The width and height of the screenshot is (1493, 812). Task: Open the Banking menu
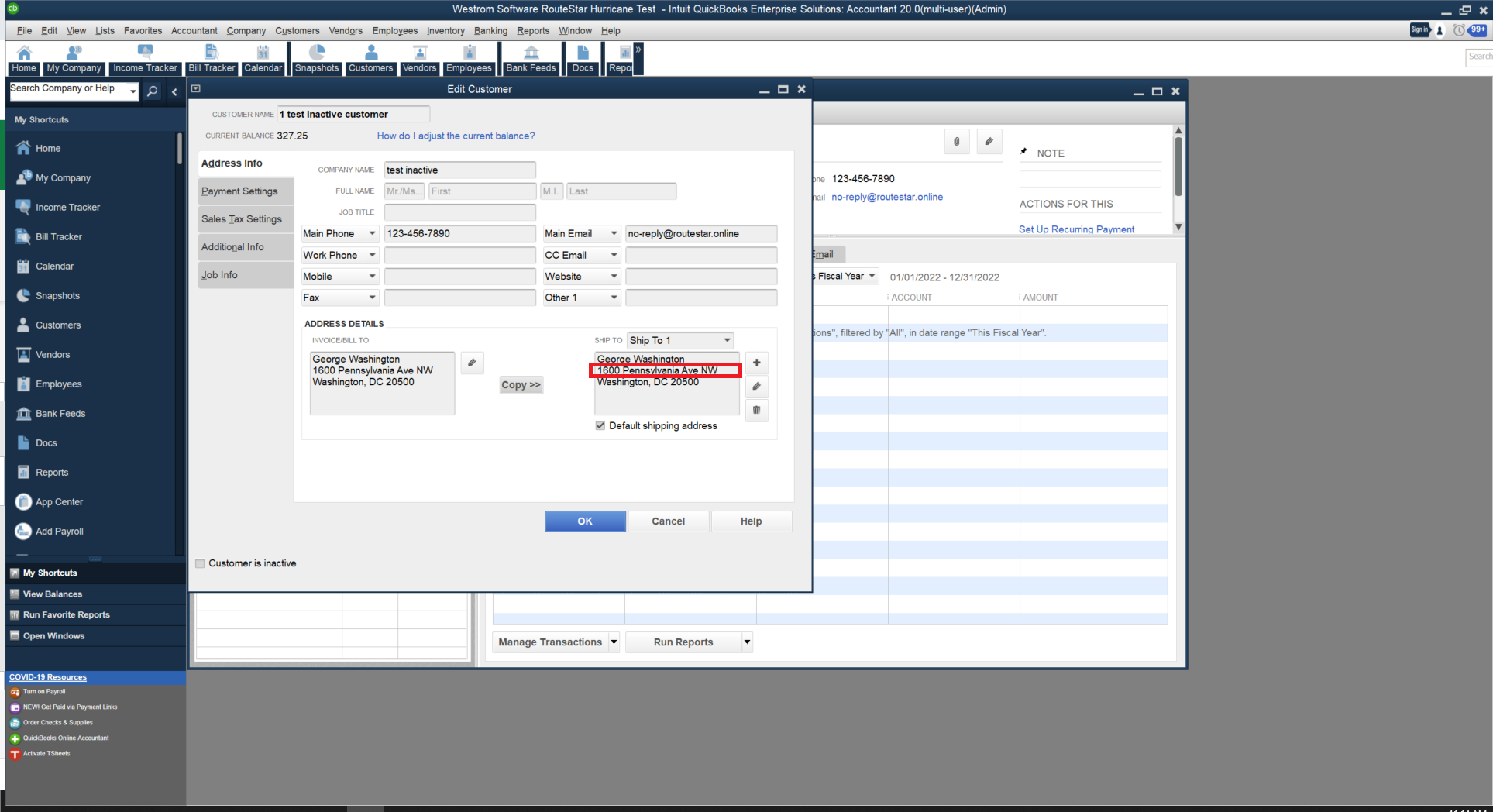click(x=490, y=31)
